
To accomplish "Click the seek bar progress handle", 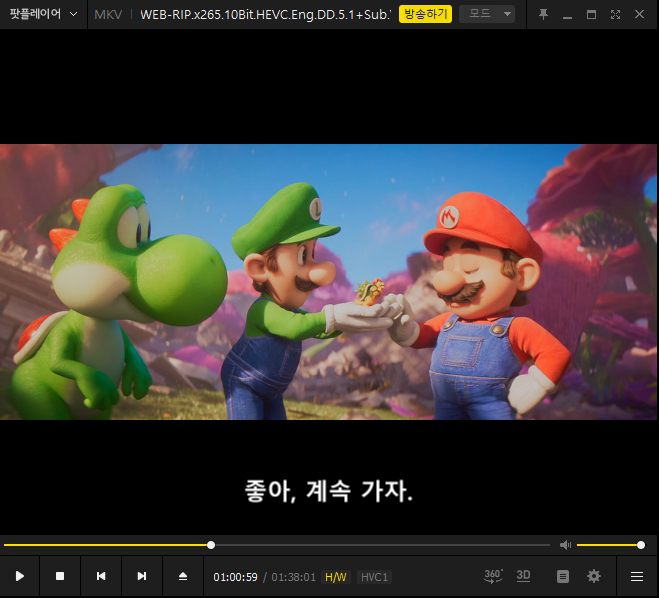I will [211, 545].
